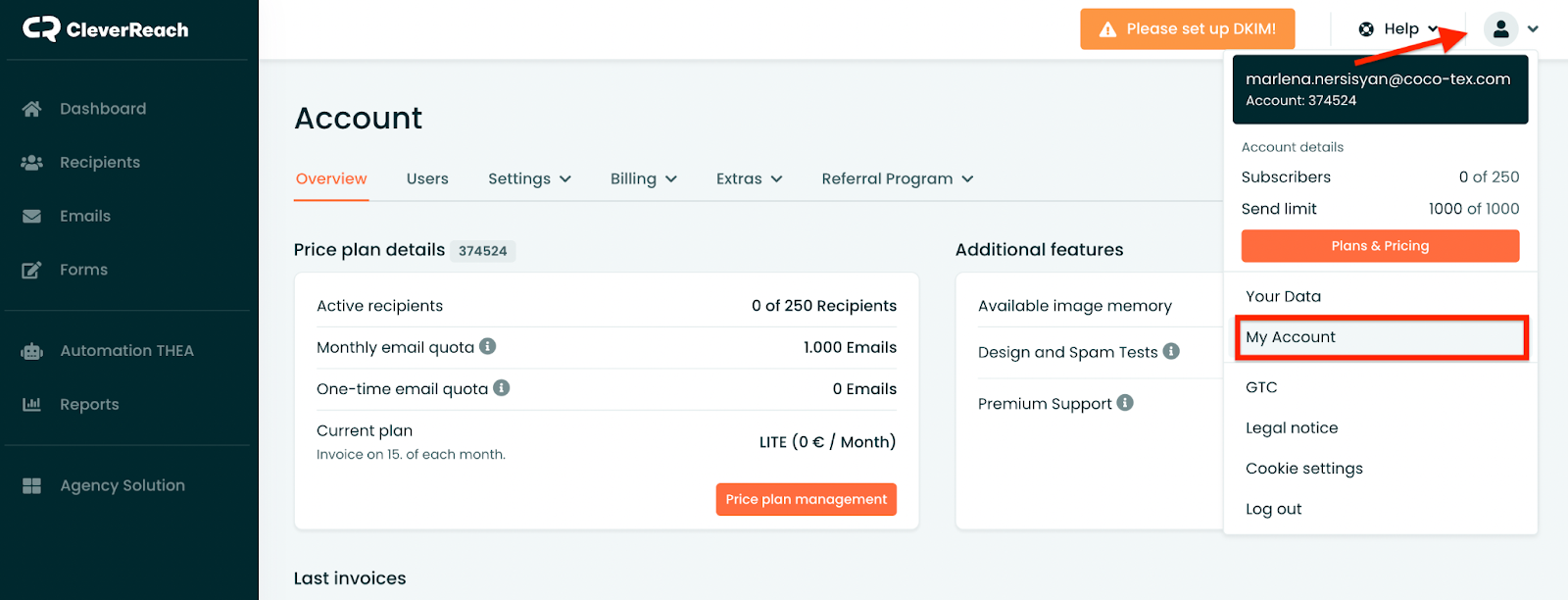Click the Recipients people icon
Viewport: 1568px width, 600px height.
click(x=31, y=163)
